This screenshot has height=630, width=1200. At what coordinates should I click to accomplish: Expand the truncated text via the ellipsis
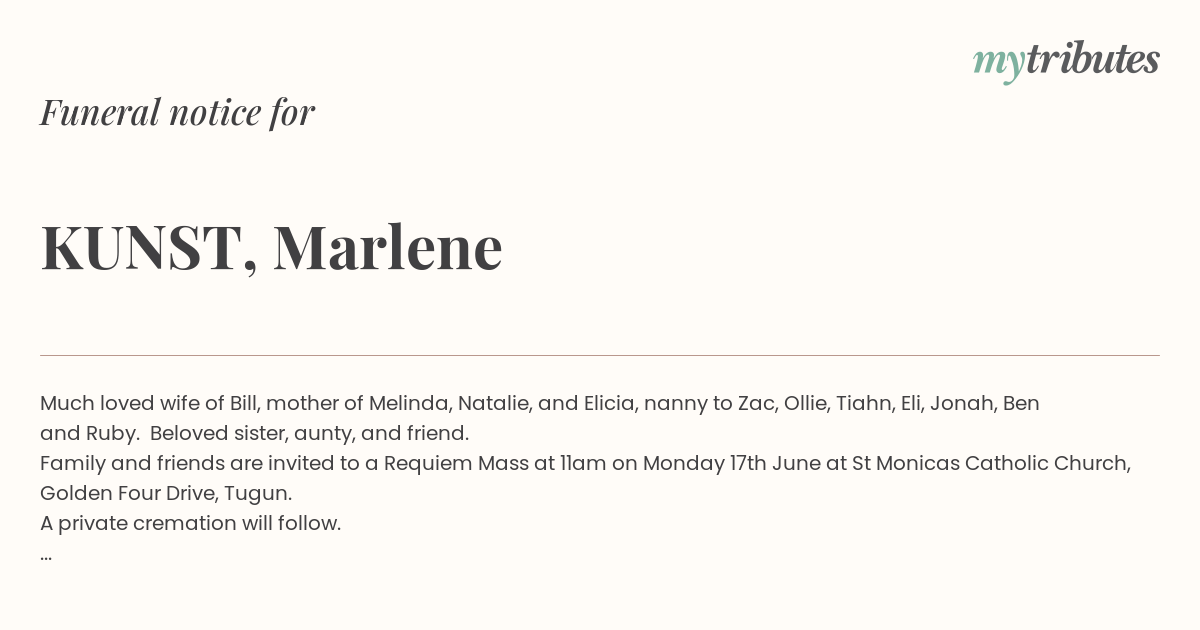click(x=46, y=556)
